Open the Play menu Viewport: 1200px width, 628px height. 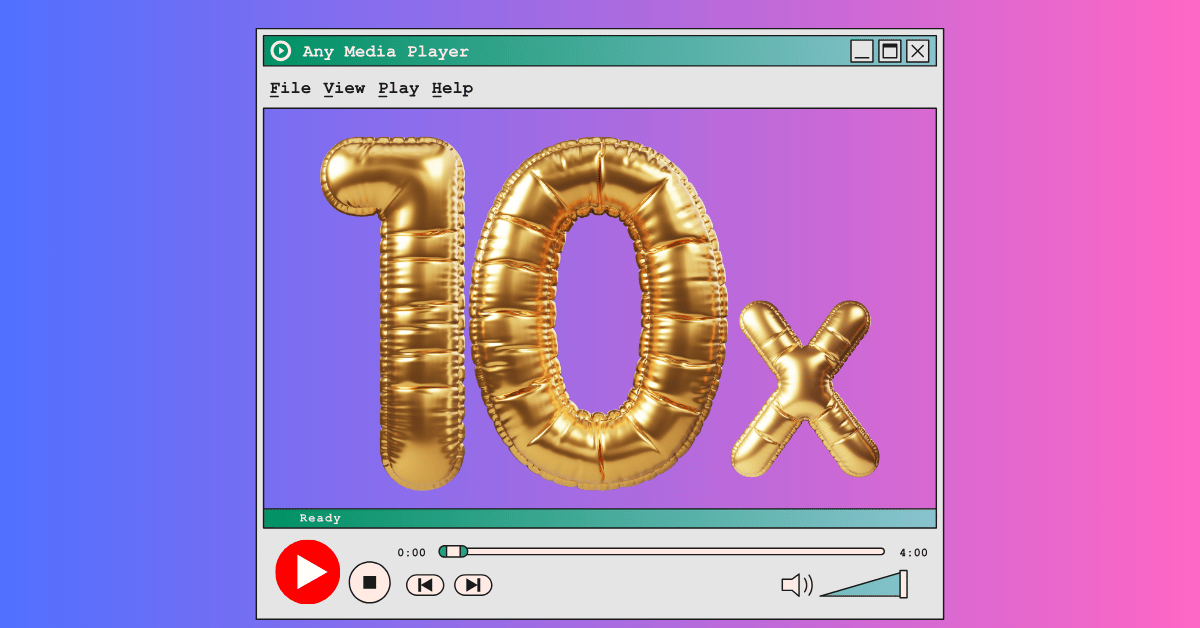[x=398, y=88]
